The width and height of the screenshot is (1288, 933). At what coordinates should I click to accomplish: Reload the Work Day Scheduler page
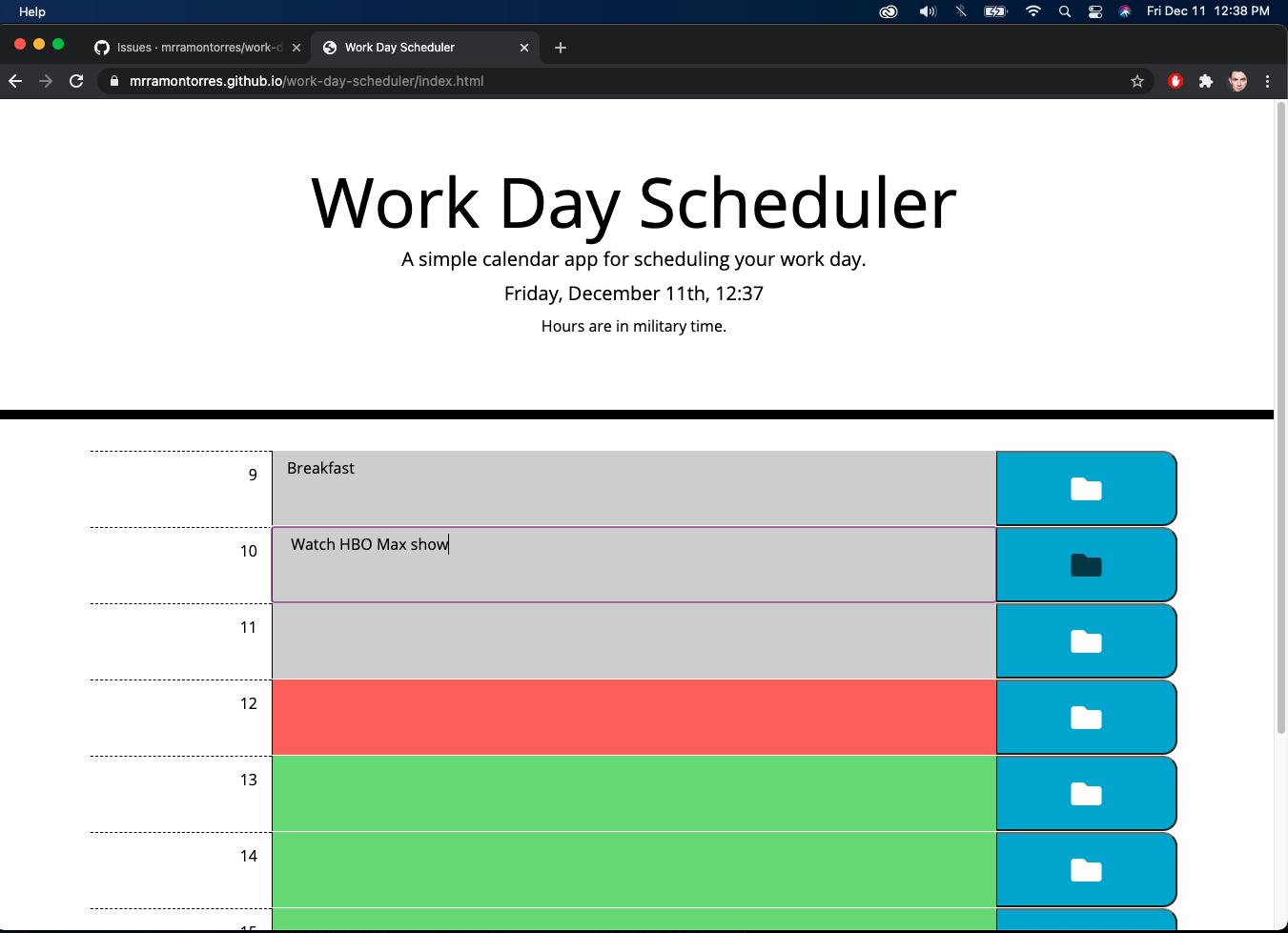click(x=76, y=81)
